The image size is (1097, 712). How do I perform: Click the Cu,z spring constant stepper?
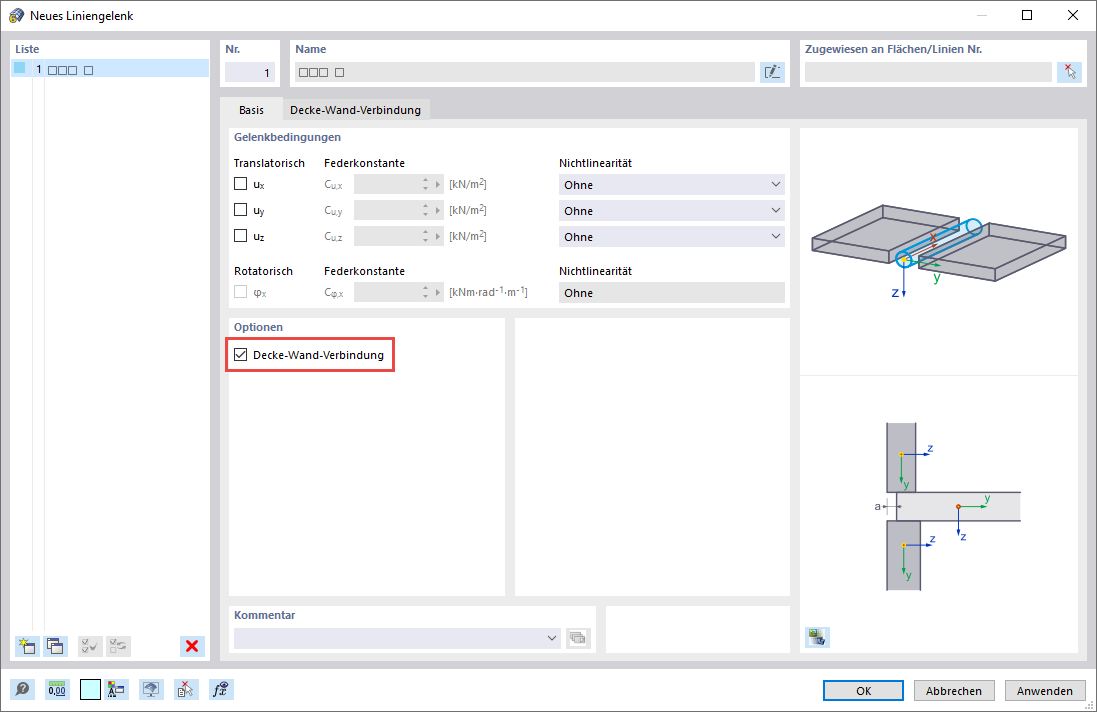pyautogui.click(x=425, y=236)
